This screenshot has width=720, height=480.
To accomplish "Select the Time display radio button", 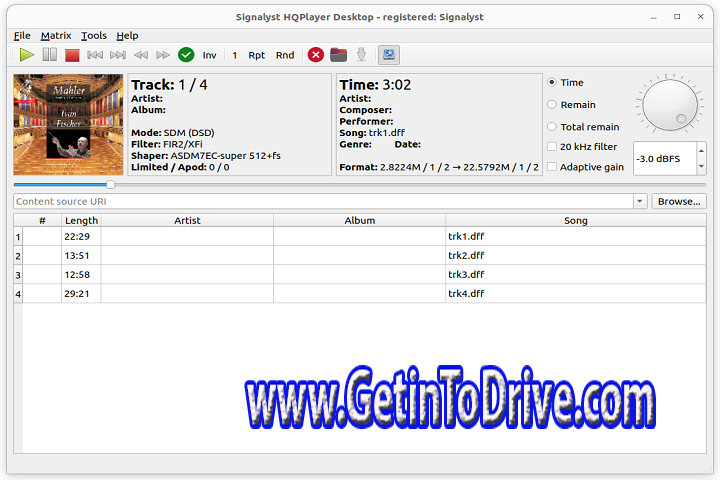I will pos(565,83).
